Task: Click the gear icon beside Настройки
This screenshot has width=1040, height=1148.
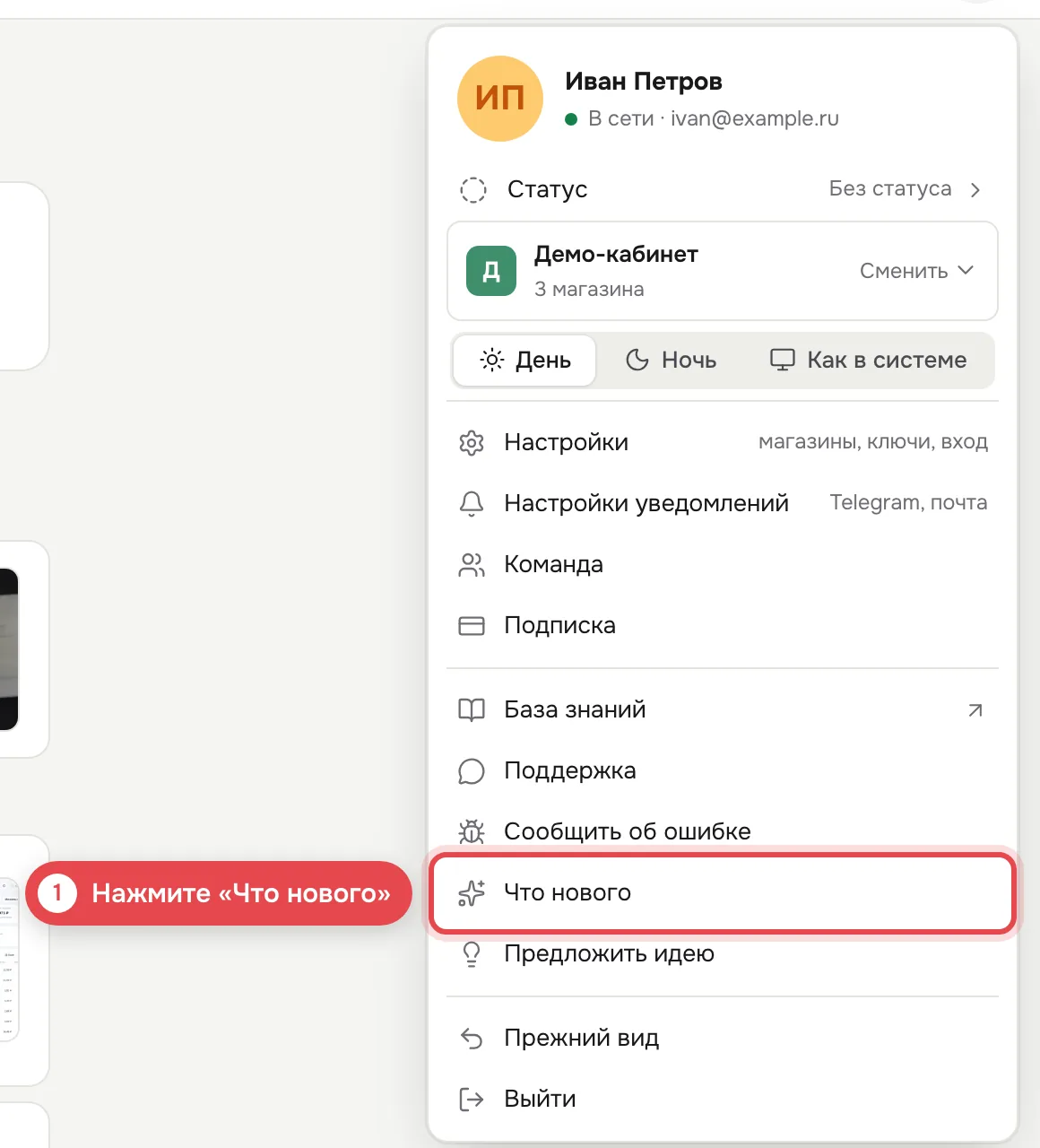Action: 472,442
